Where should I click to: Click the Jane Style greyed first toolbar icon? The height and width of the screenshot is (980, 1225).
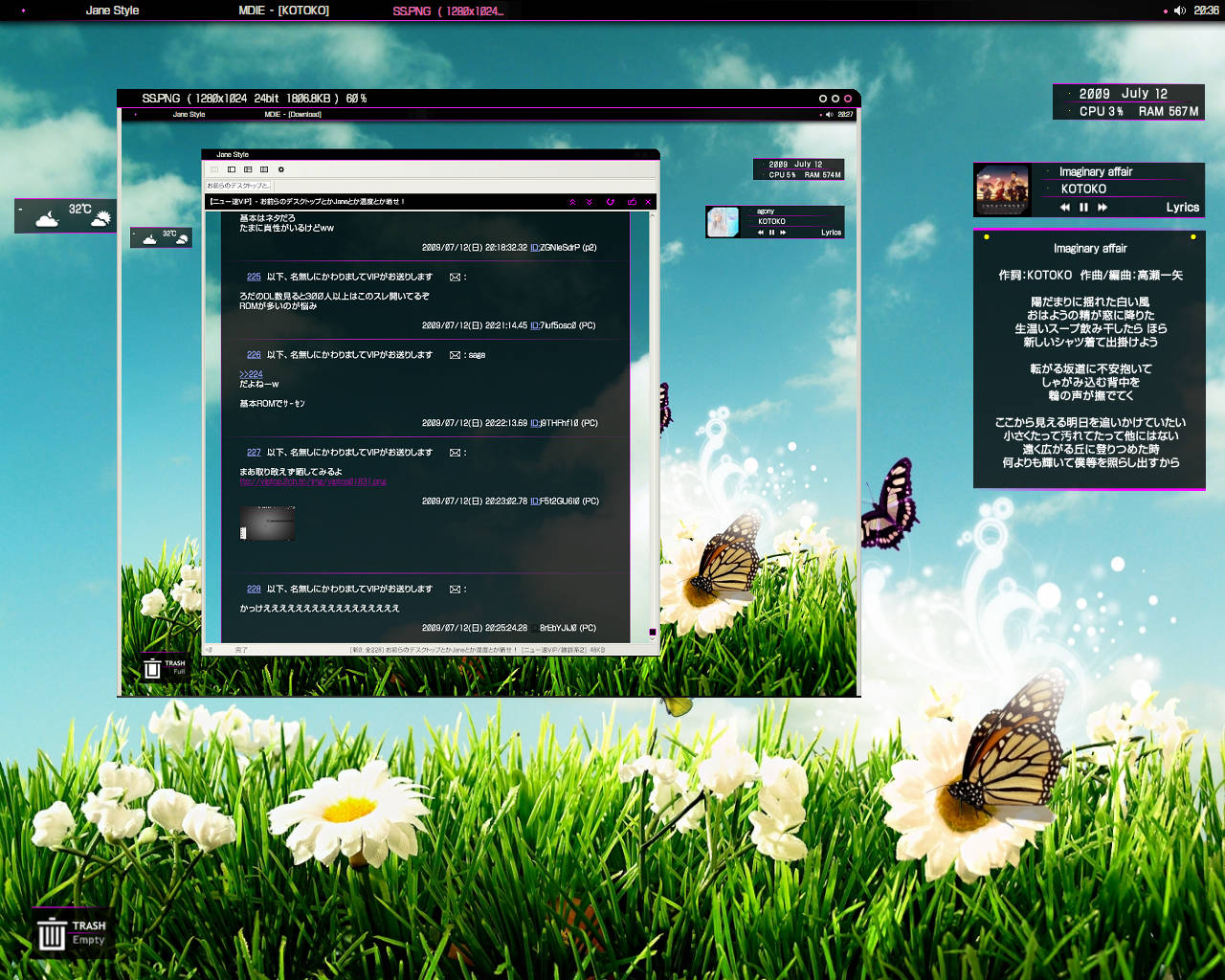[x=214, y=169]
